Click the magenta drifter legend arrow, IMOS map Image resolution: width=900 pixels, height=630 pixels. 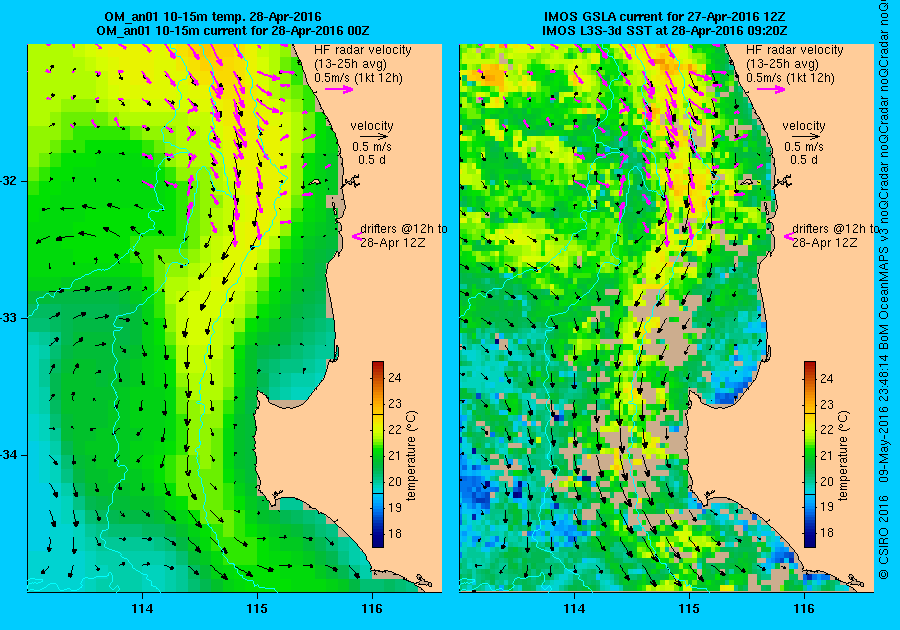[788, 235]
